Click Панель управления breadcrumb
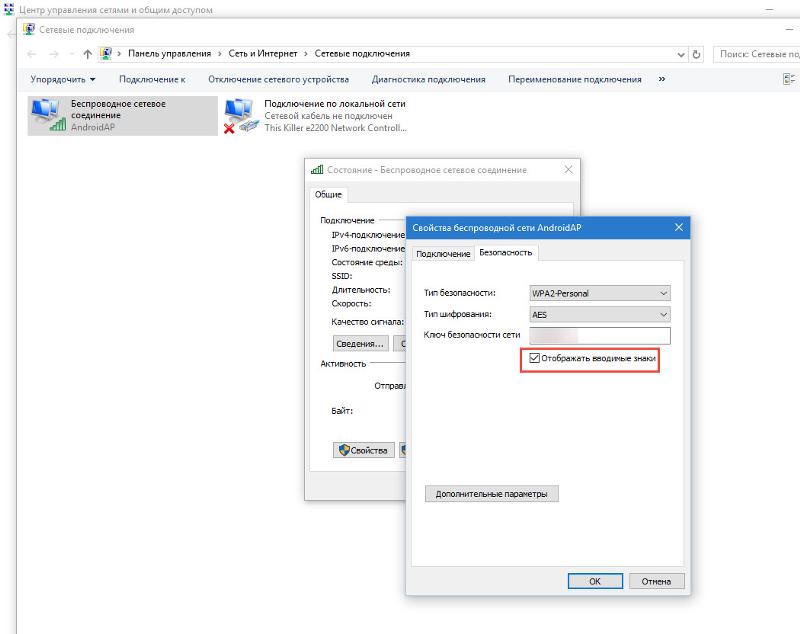 pyautogui.click(x=169, y=54)
